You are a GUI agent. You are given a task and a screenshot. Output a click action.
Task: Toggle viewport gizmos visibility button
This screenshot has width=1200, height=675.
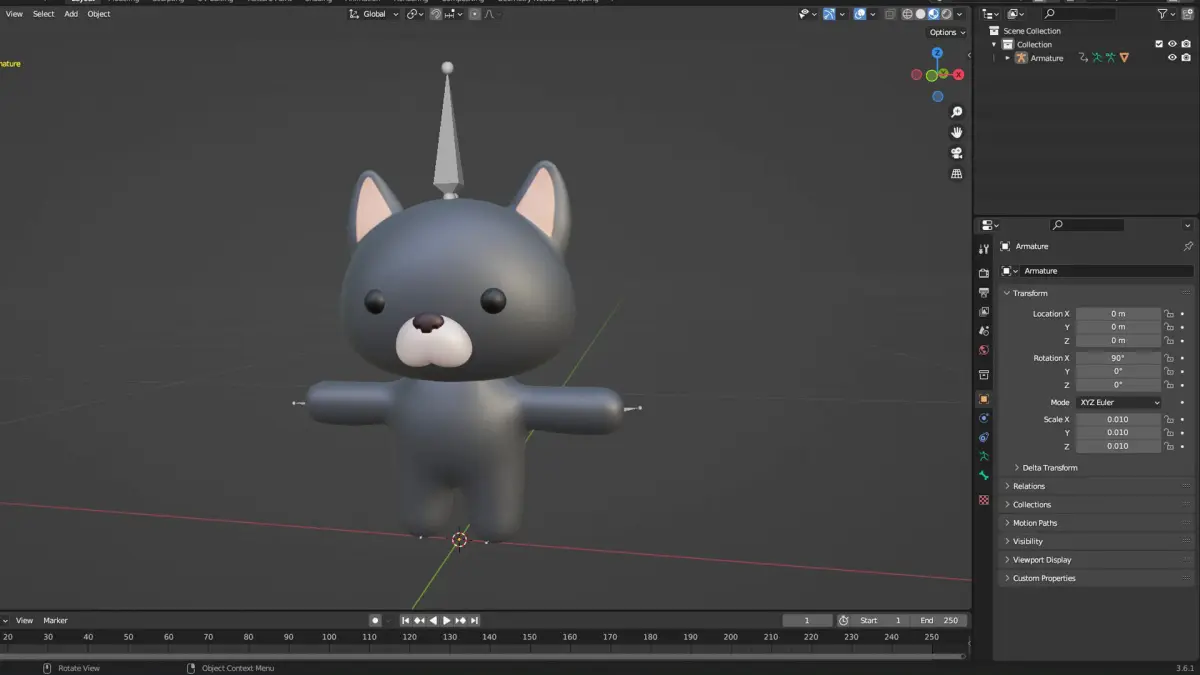click(829, 14)
